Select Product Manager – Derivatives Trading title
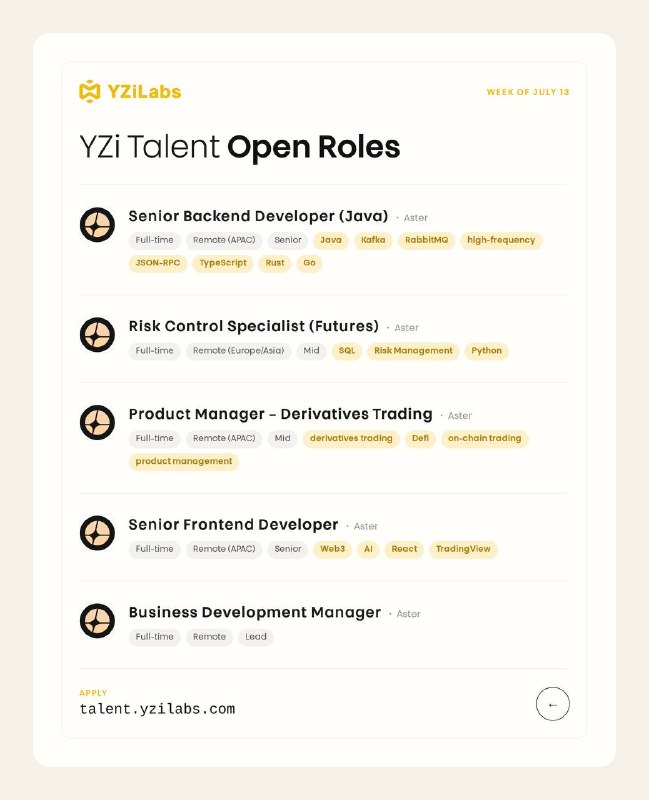 click(x=280, y=414)
